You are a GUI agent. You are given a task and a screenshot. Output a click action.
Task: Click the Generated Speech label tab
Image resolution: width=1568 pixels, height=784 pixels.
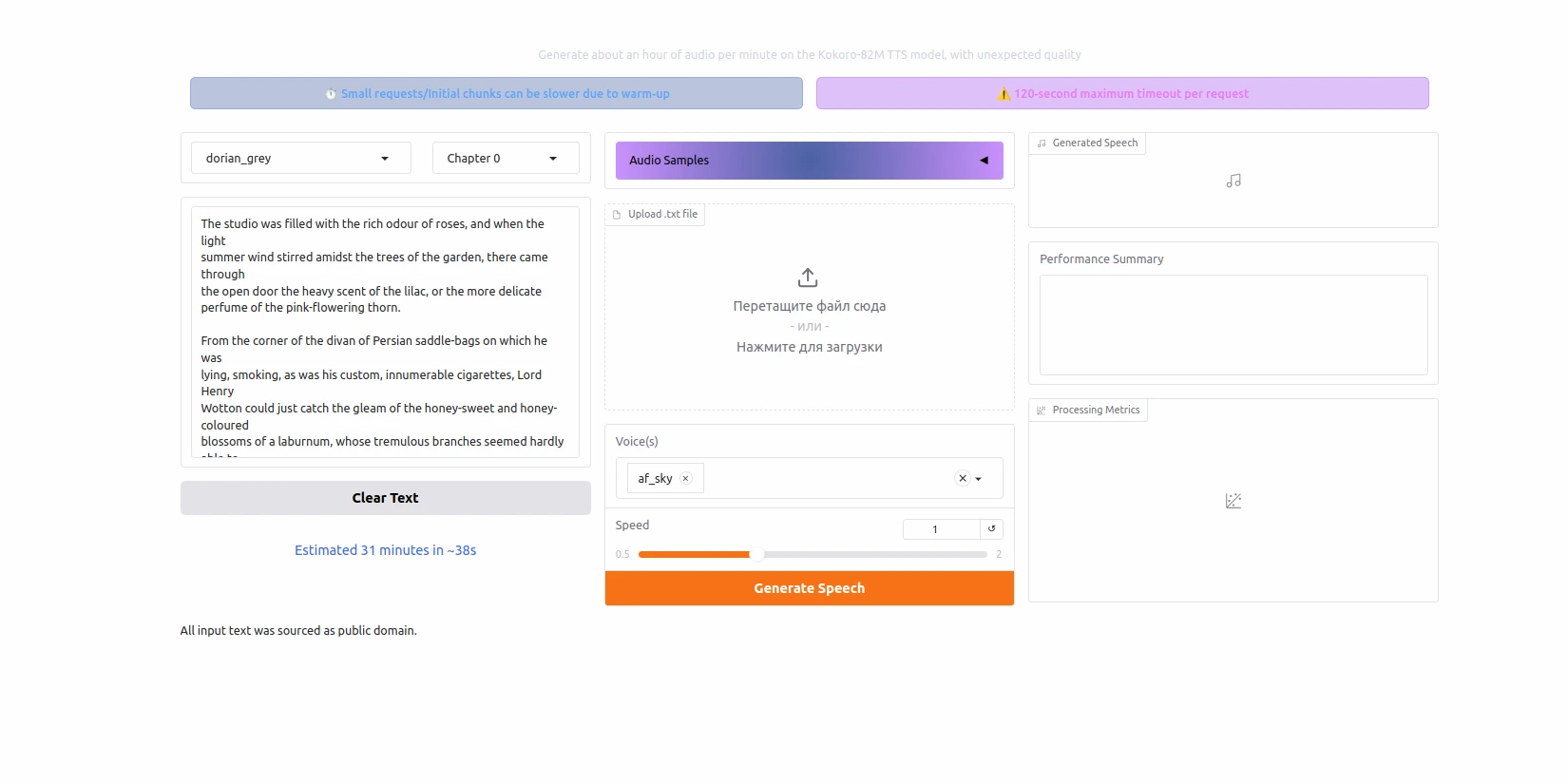tap(1094, 143)
